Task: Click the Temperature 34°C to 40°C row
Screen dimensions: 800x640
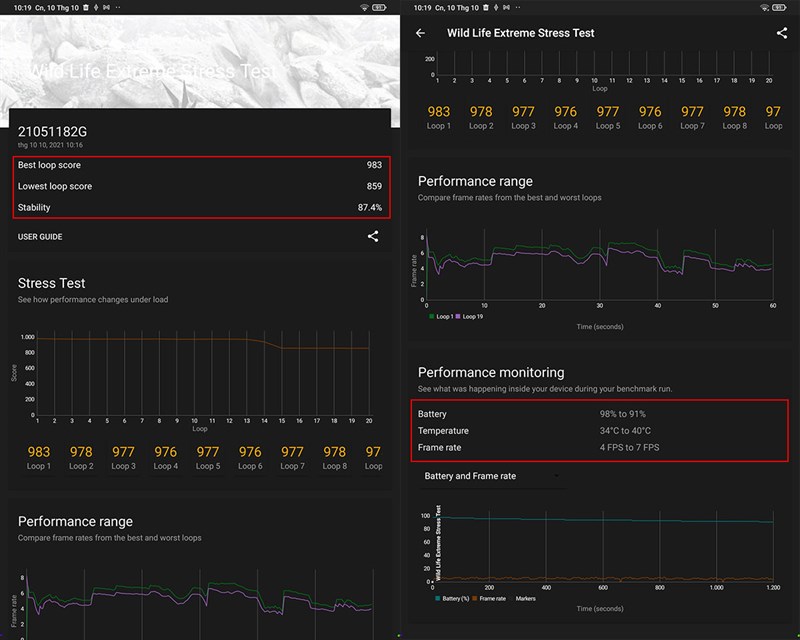Action: coord(600,430)
